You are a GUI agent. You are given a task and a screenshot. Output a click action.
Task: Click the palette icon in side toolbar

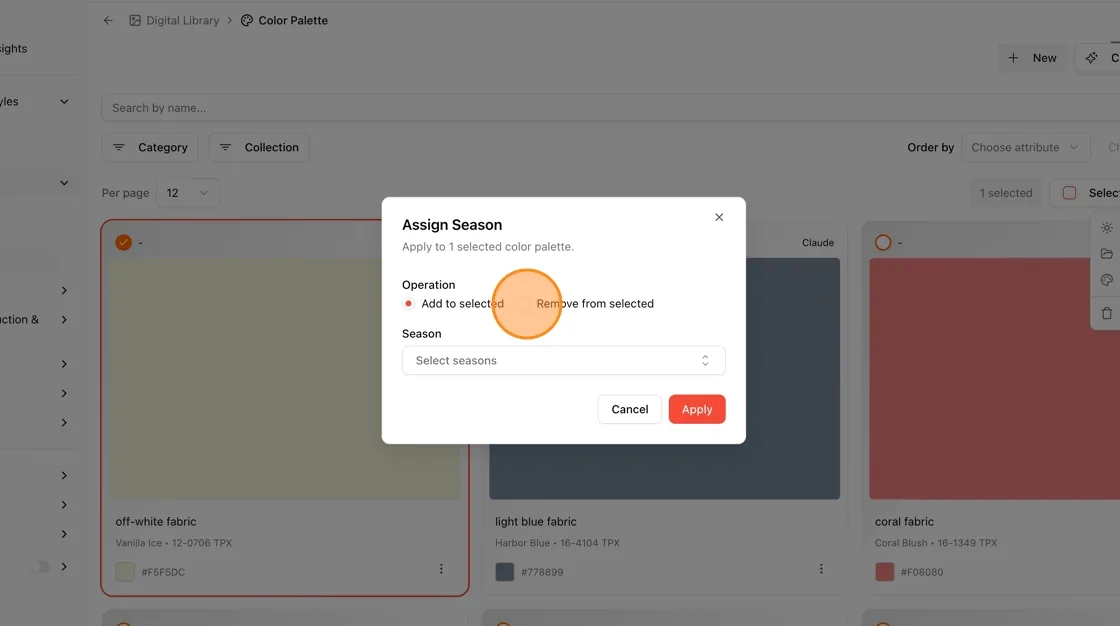[1106, 280]
